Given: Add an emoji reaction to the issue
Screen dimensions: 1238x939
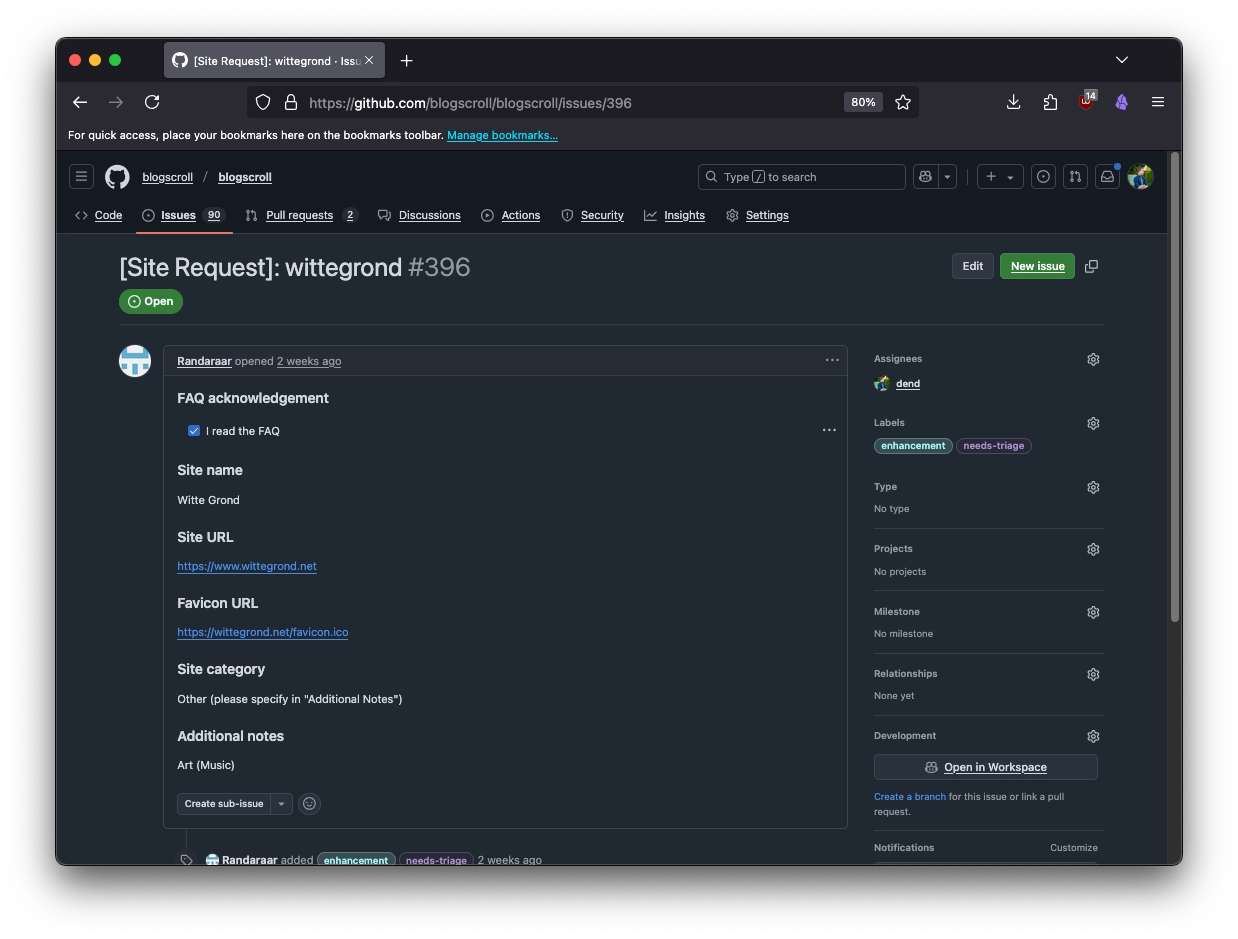Looking at the screenshot, I should click(310, 804).
